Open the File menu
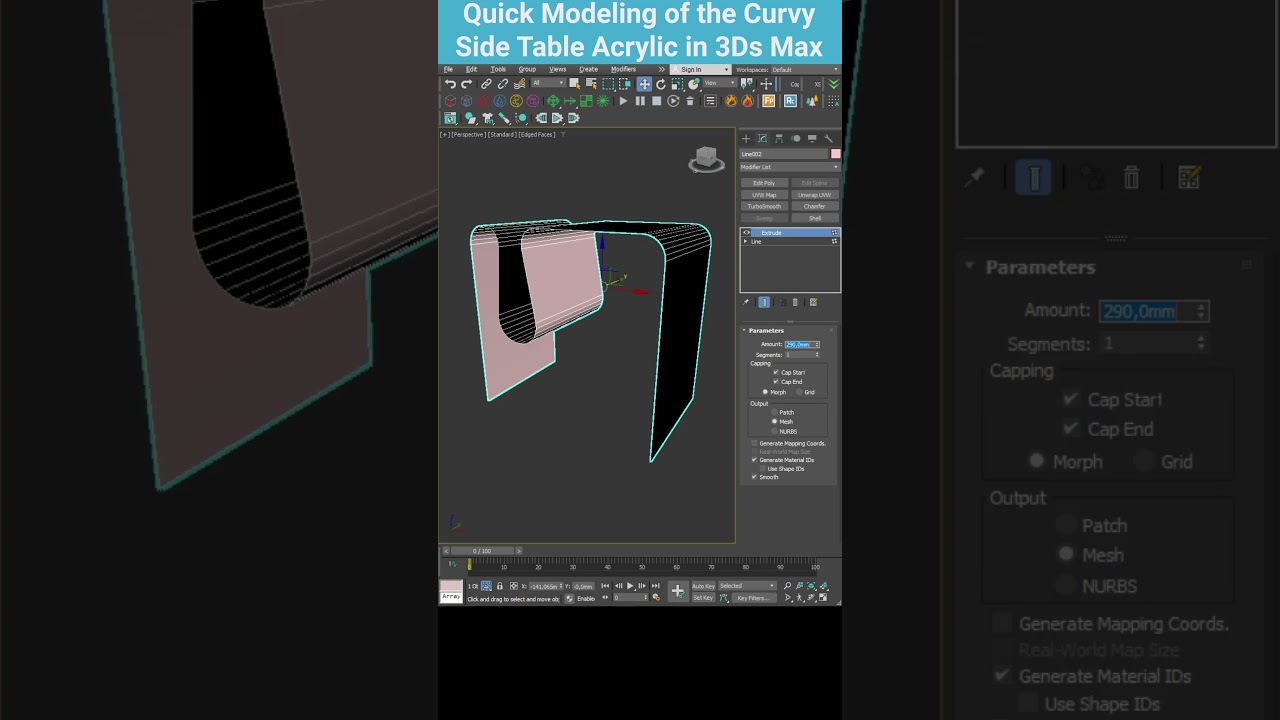 tap(448, 69)
